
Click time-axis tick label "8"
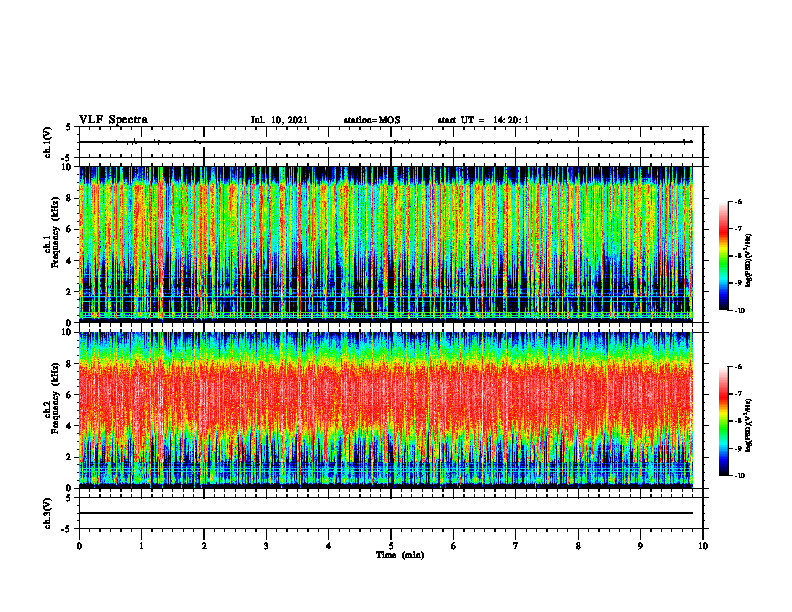pos(578,546)
